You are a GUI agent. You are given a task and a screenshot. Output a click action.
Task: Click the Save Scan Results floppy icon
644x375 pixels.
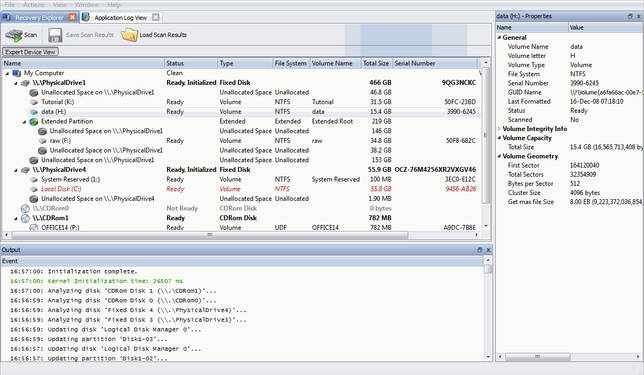point(55,35)
